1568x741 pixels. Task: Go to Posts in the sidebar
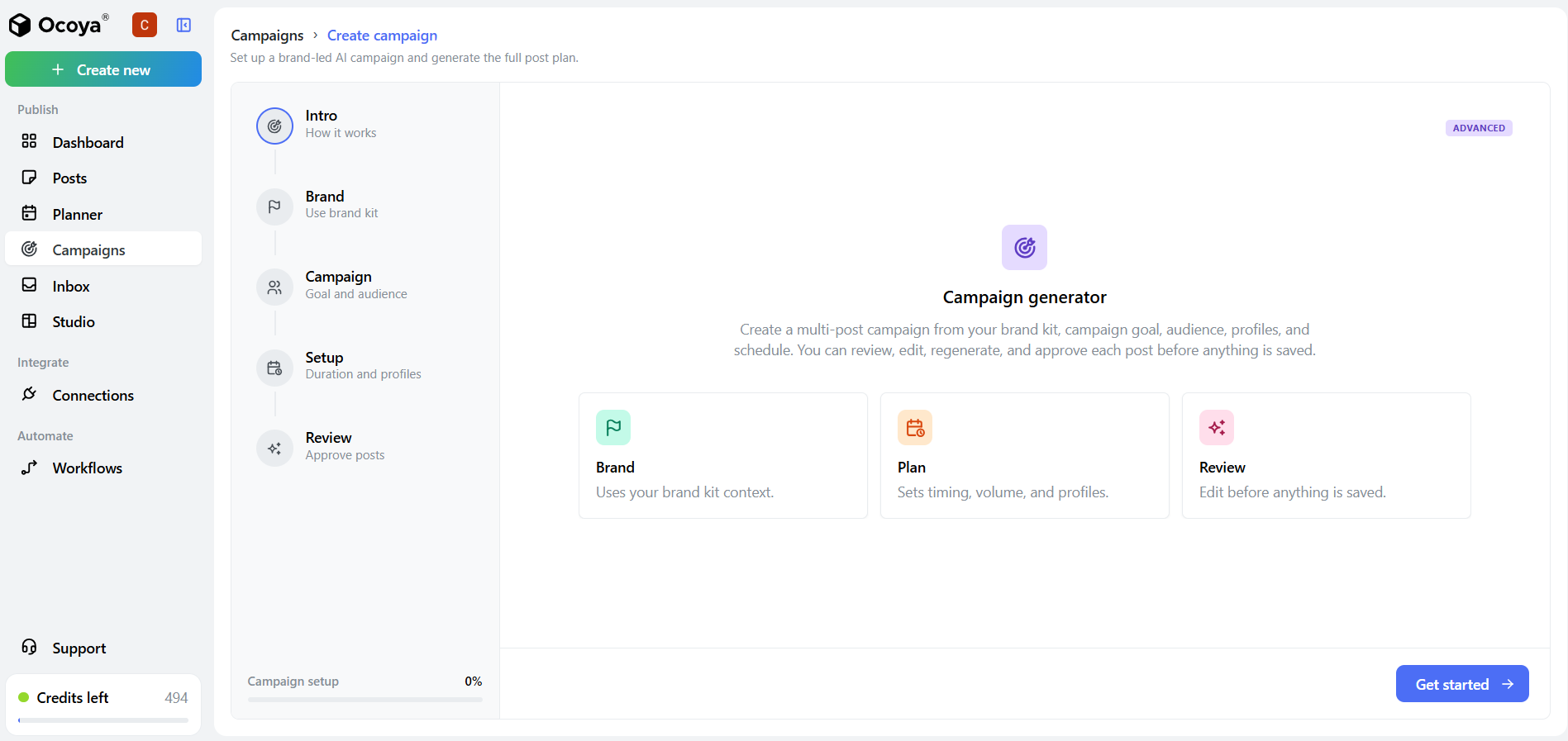point(103,178)
